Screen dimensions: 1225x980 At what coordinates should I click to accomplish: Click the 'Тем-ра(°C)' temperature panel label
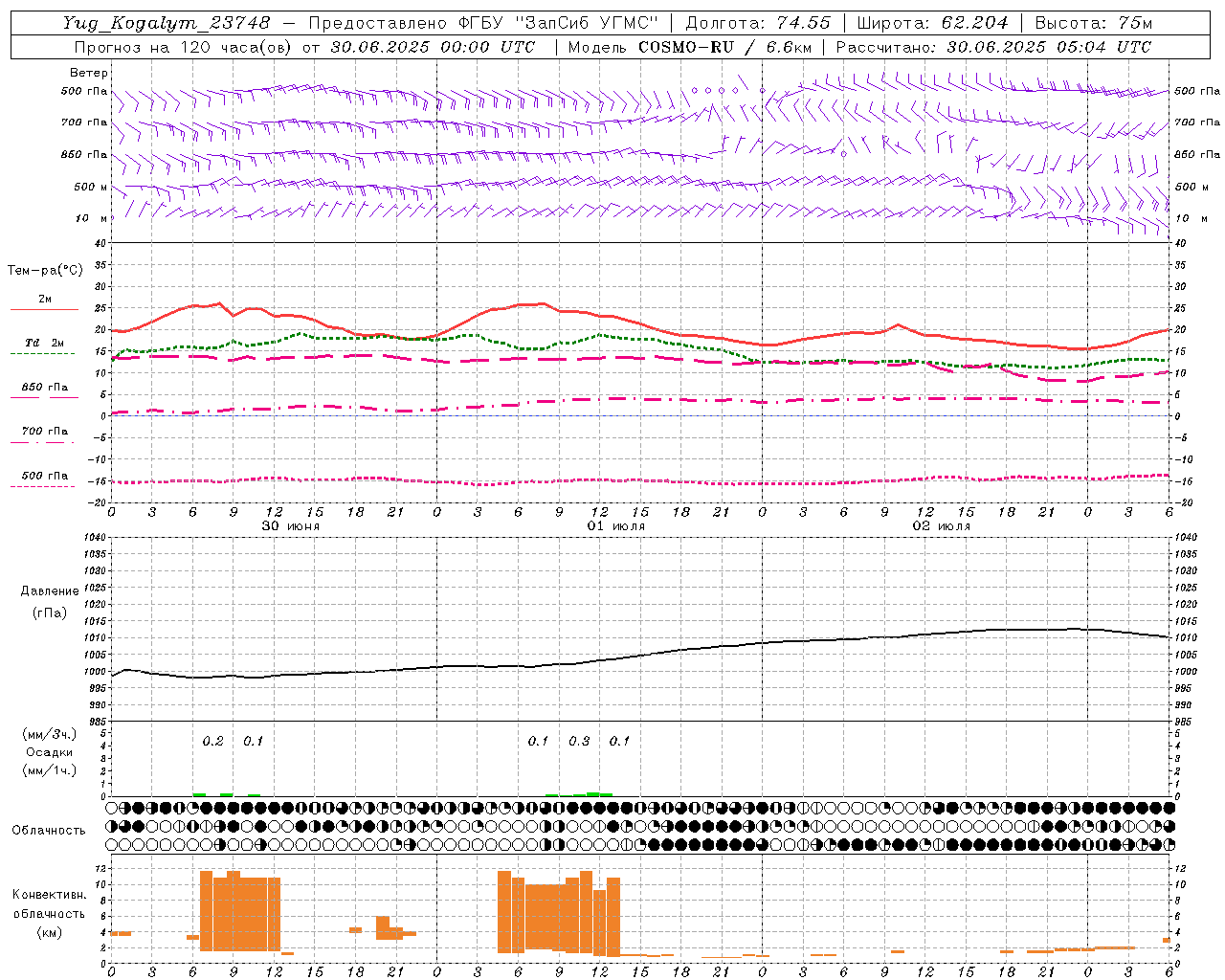pyautogui.click(x=45, y=271)
